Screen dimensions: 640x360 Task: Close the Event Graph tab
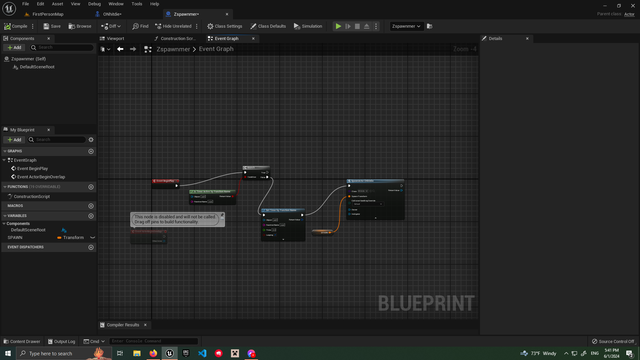253,38
